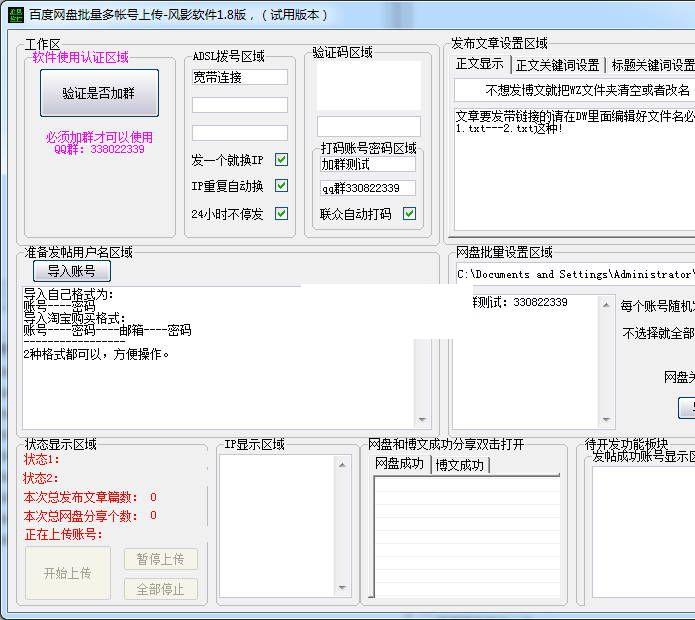Click scroll-down arrow in account import text box
The image size is (695, 620).
click(x=421, y=421)
